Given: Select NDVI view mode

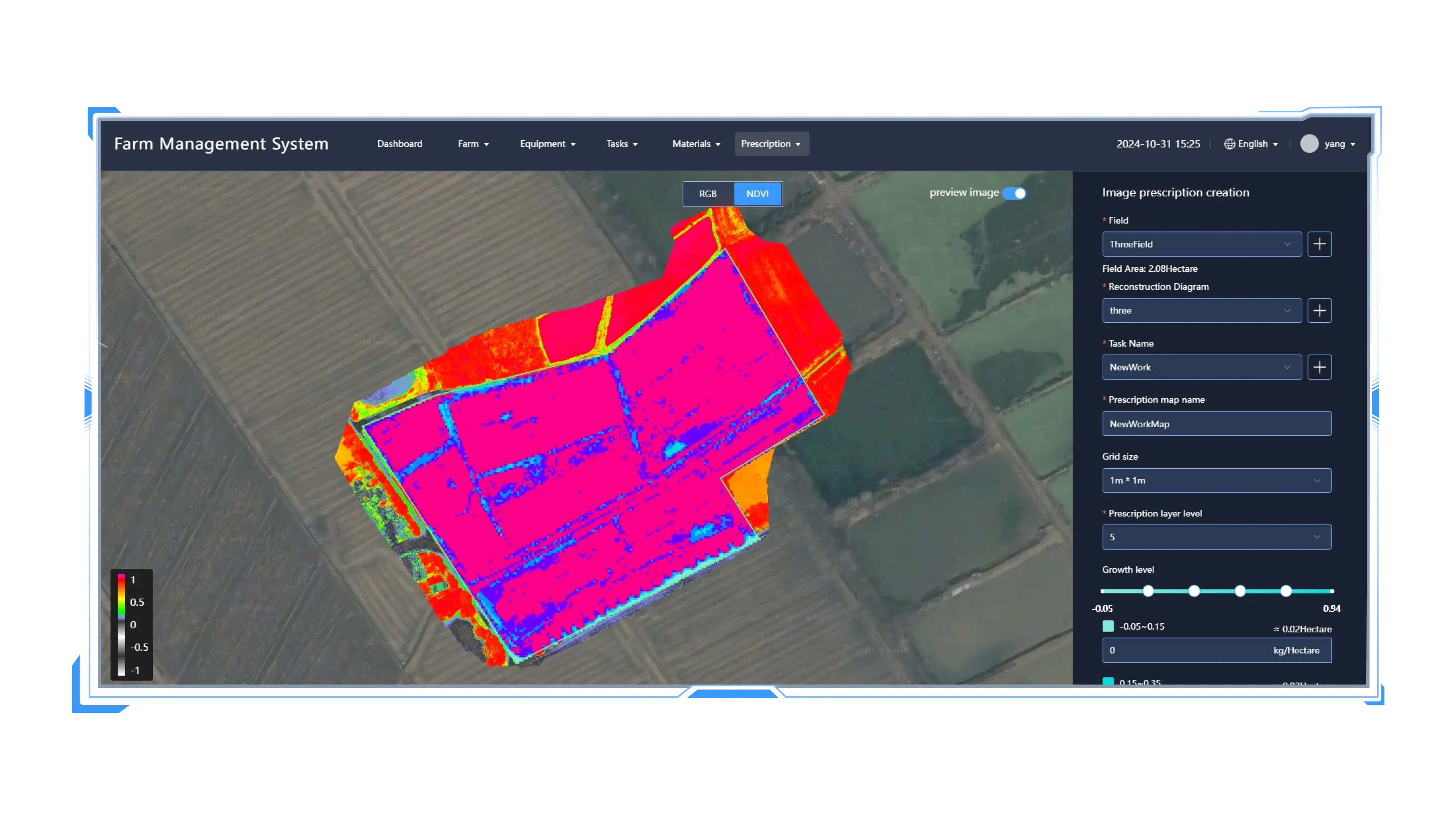Looking at the screenshot, I should tap(757, 194).
